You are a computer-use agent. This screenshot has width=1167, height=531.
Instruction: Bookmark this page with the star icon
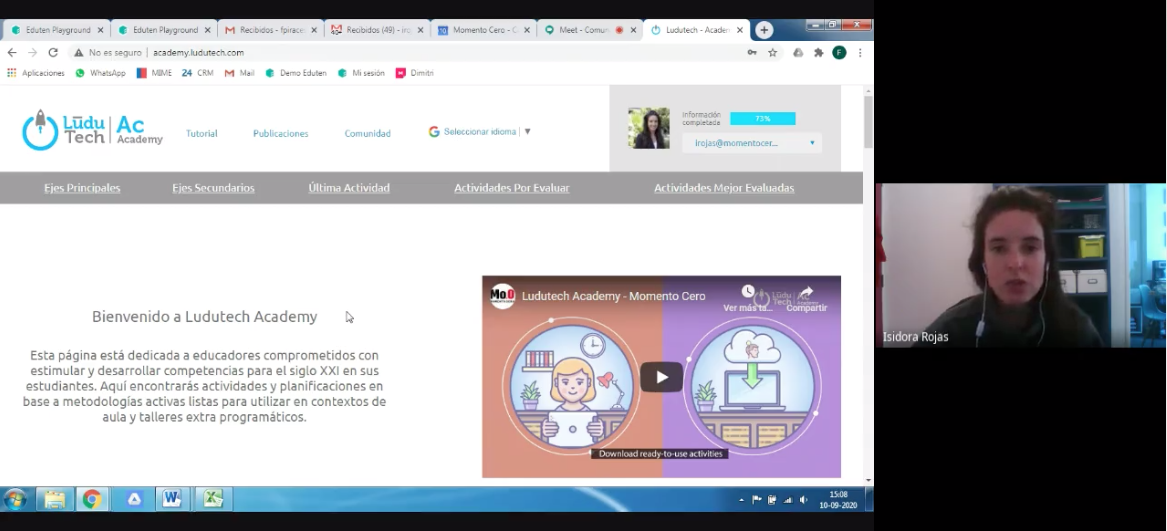click(x=773, y=52)
